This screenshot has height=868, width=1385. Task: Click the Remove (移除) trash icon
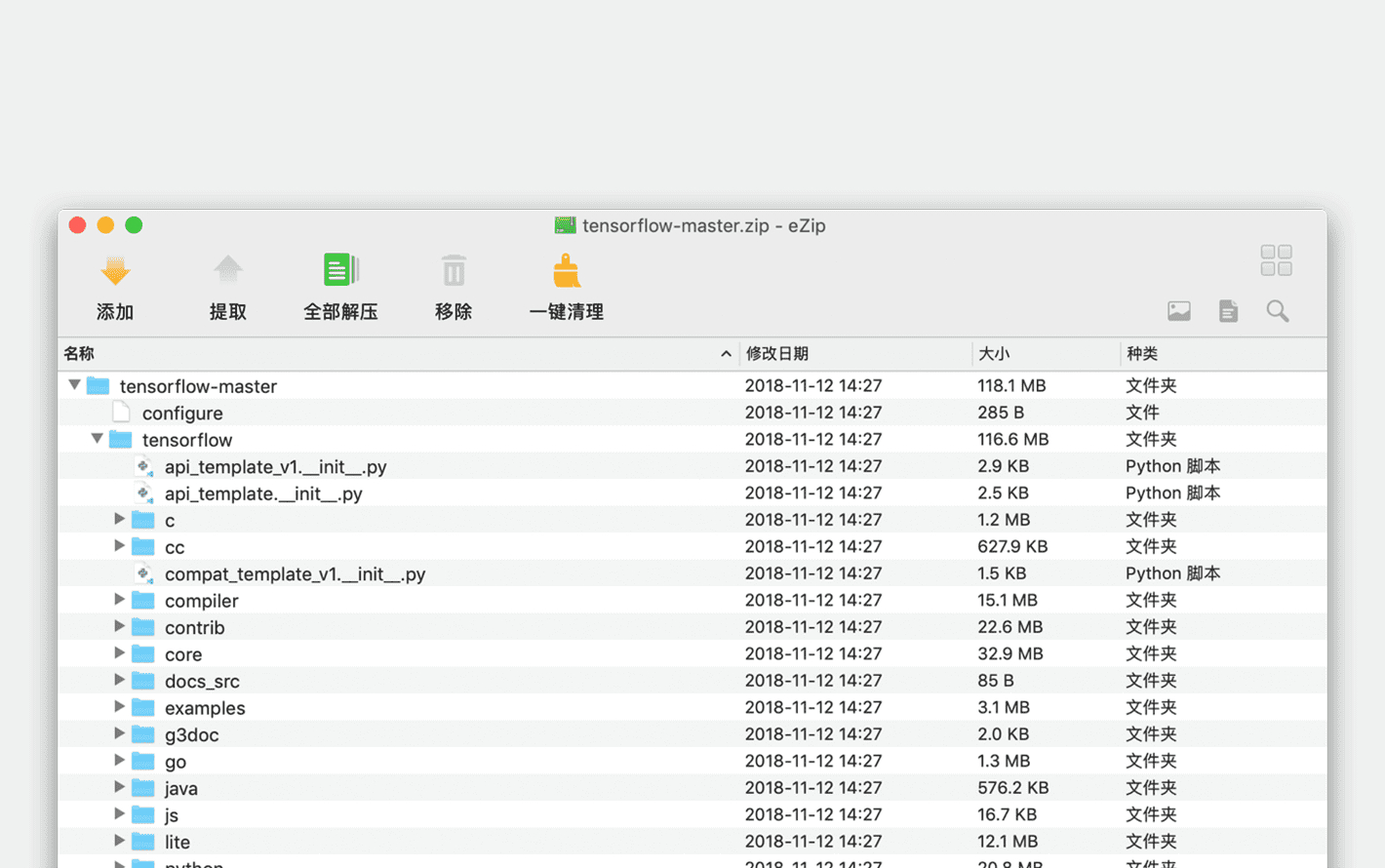coord(454,271)
